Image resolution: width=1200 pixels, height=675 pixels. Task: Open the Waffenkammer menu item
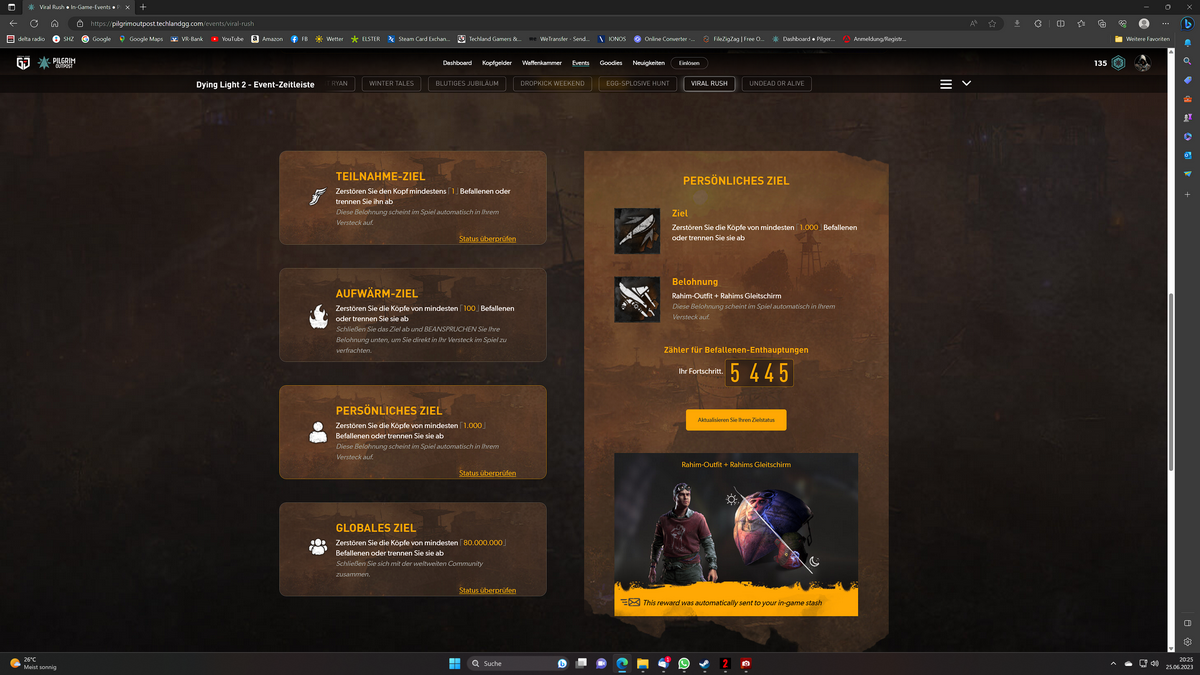coord(542,63)
